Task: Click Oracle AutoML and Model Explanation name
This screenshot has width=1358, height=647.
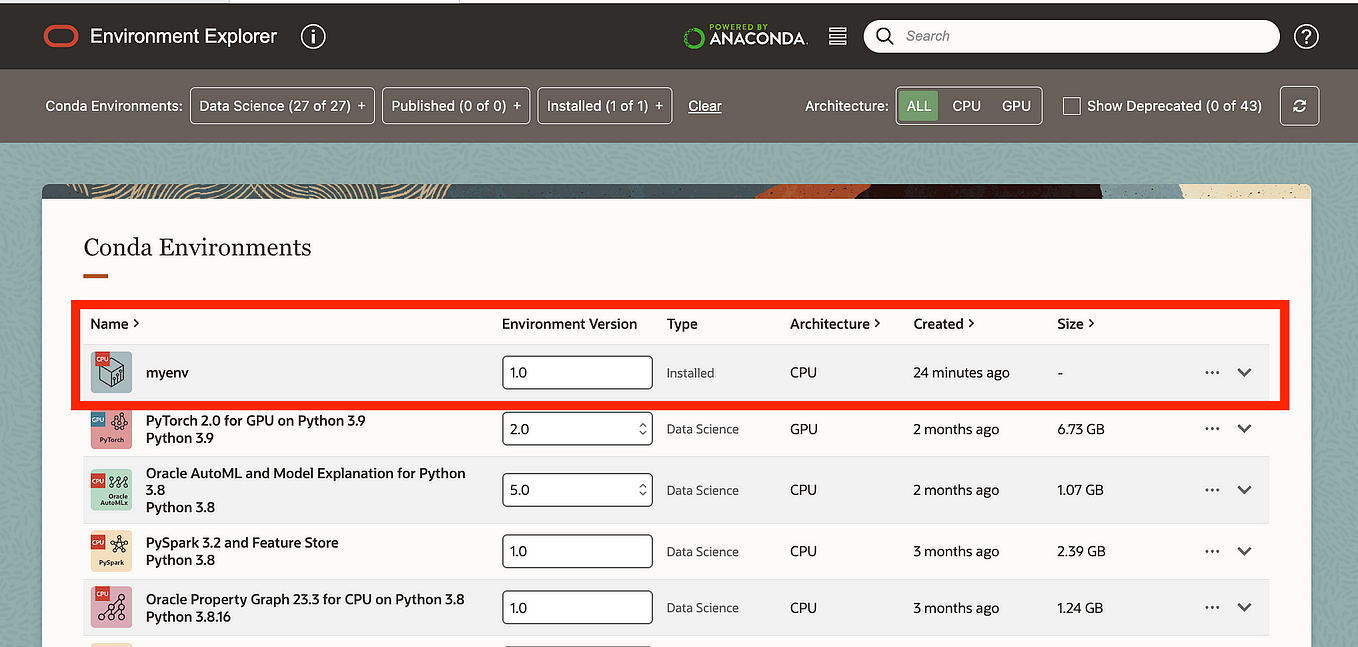Action: [306, 482]
